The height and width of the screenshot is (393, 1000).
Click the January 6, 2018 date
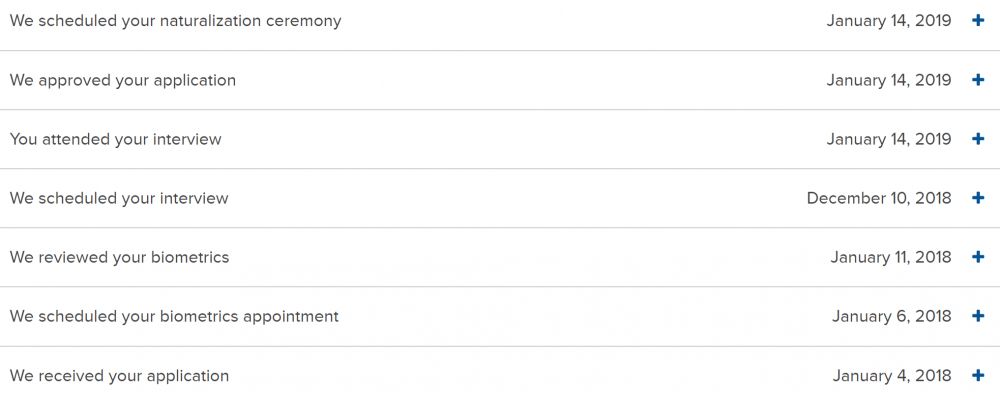[x=892, y=316]
